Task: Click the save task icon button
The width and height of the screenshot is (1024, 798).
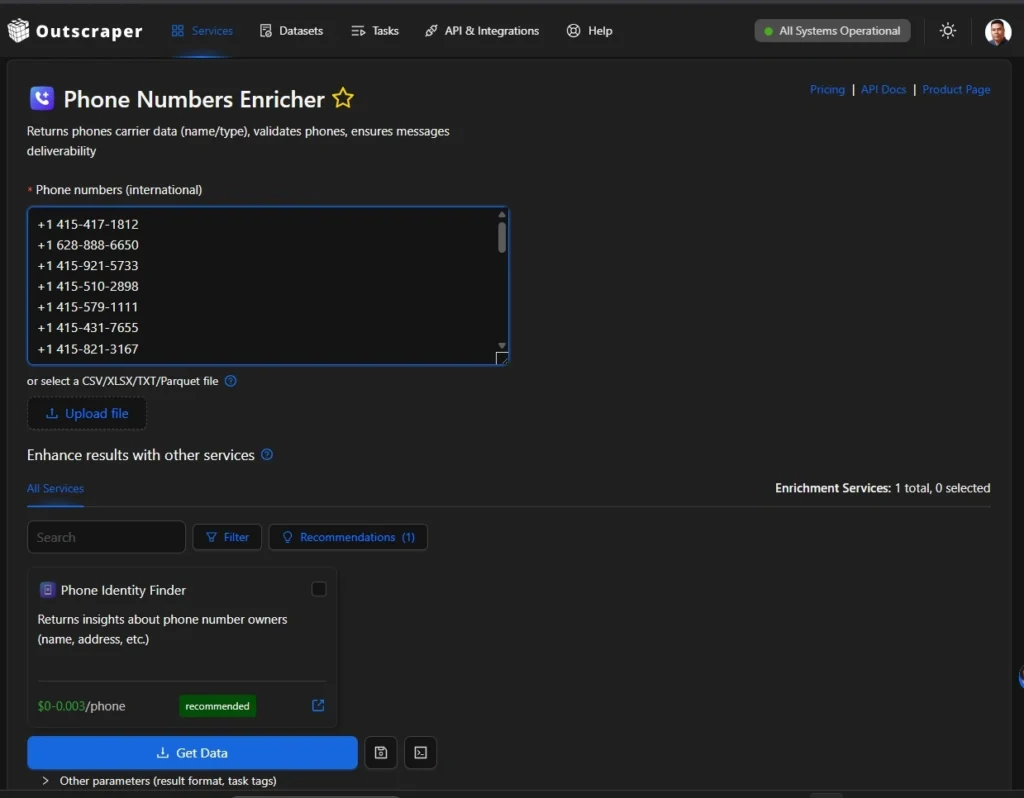Action: pyautogui.click(x=381, y=752)
